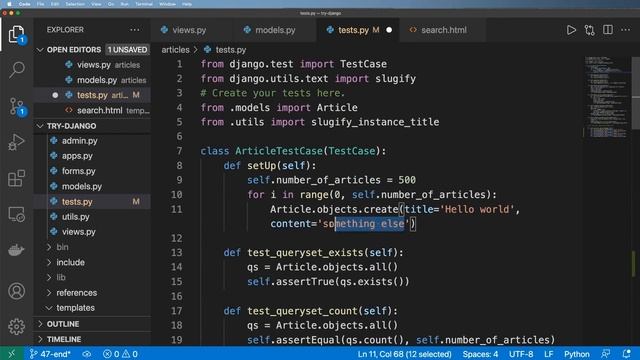Open the Explorer view in activity bar
640x360 pixels.
point(16,35)
